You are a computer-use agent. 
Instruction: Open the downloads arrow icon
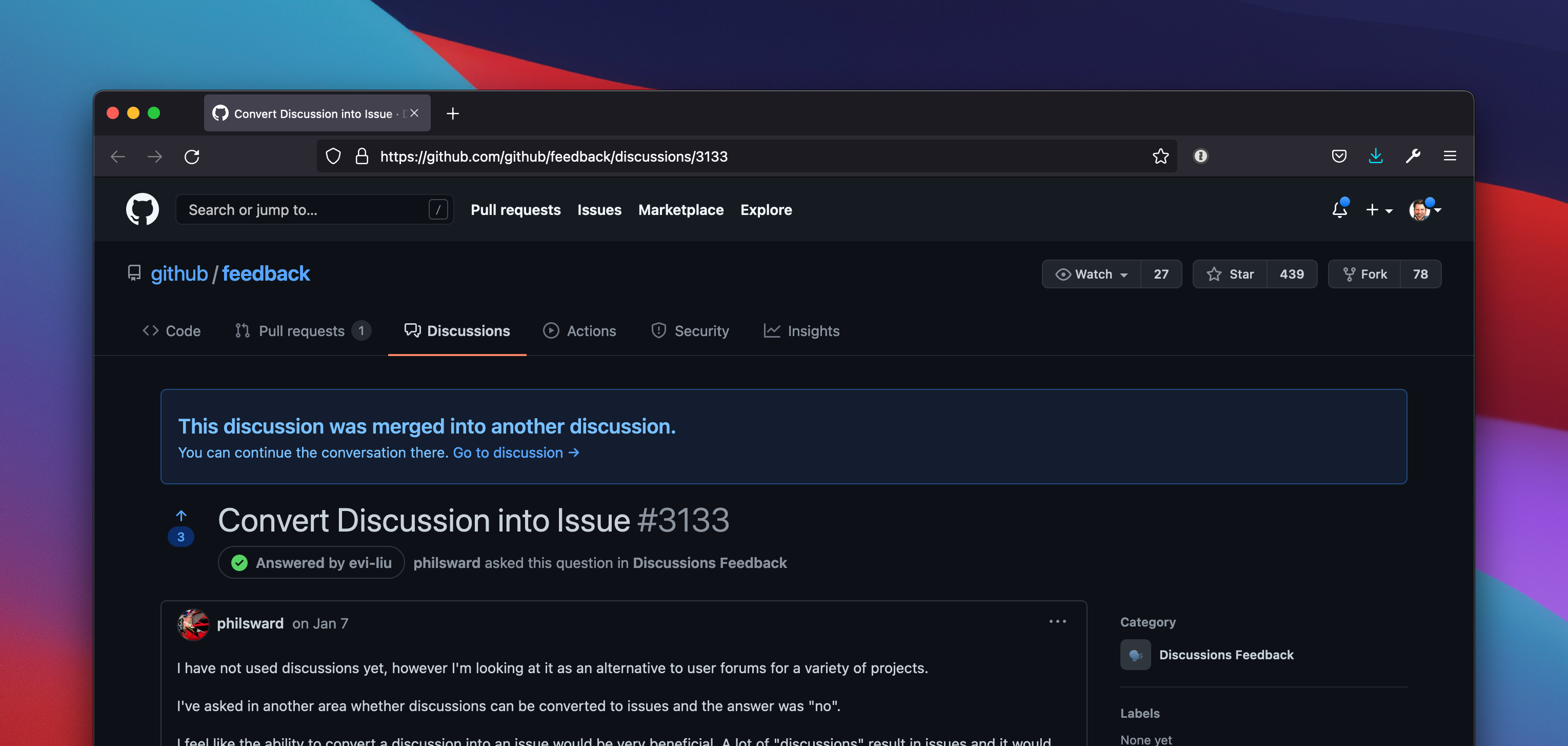[1376, 156]
